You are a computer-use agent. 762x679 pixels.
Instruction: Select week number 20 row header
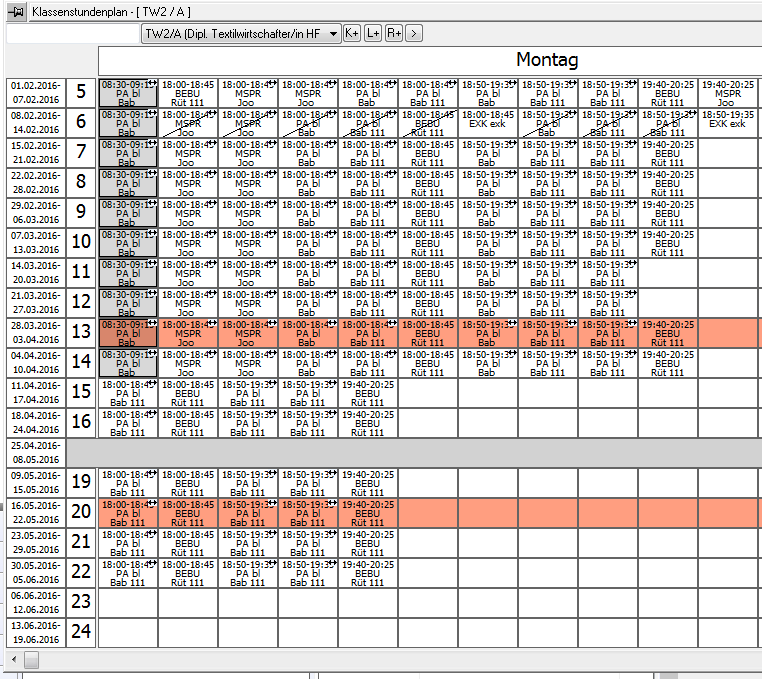[x=81, y=513]
